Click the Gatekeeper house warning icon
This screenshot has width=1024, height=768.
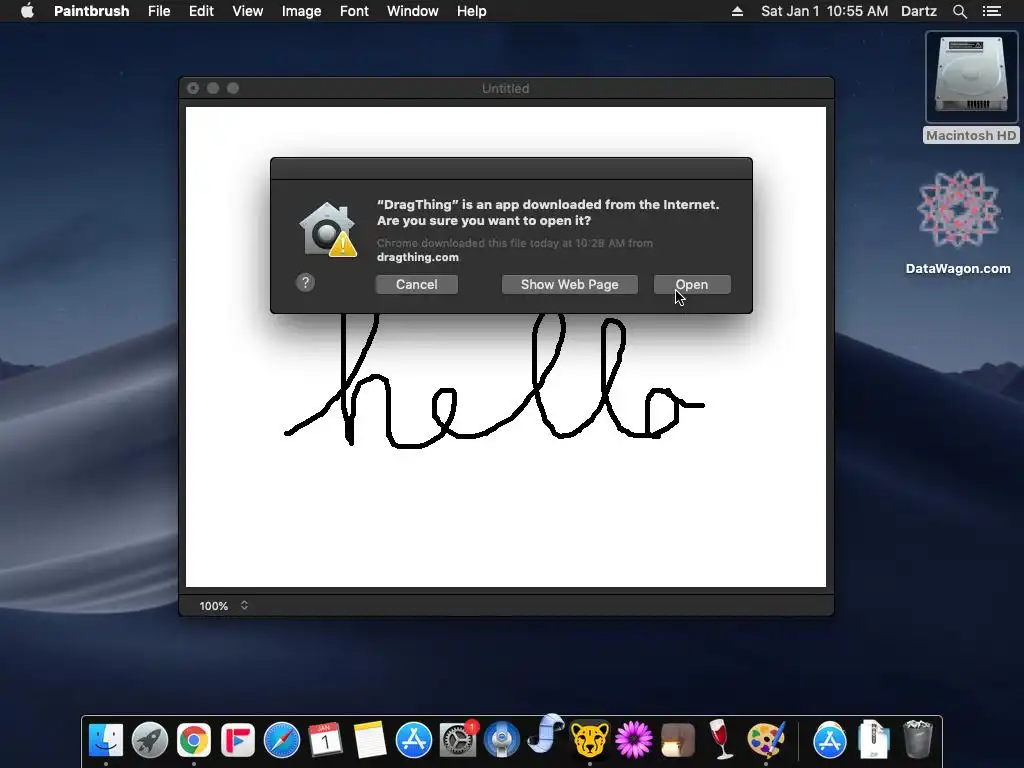pyautogui.click(x=328, y=229)
